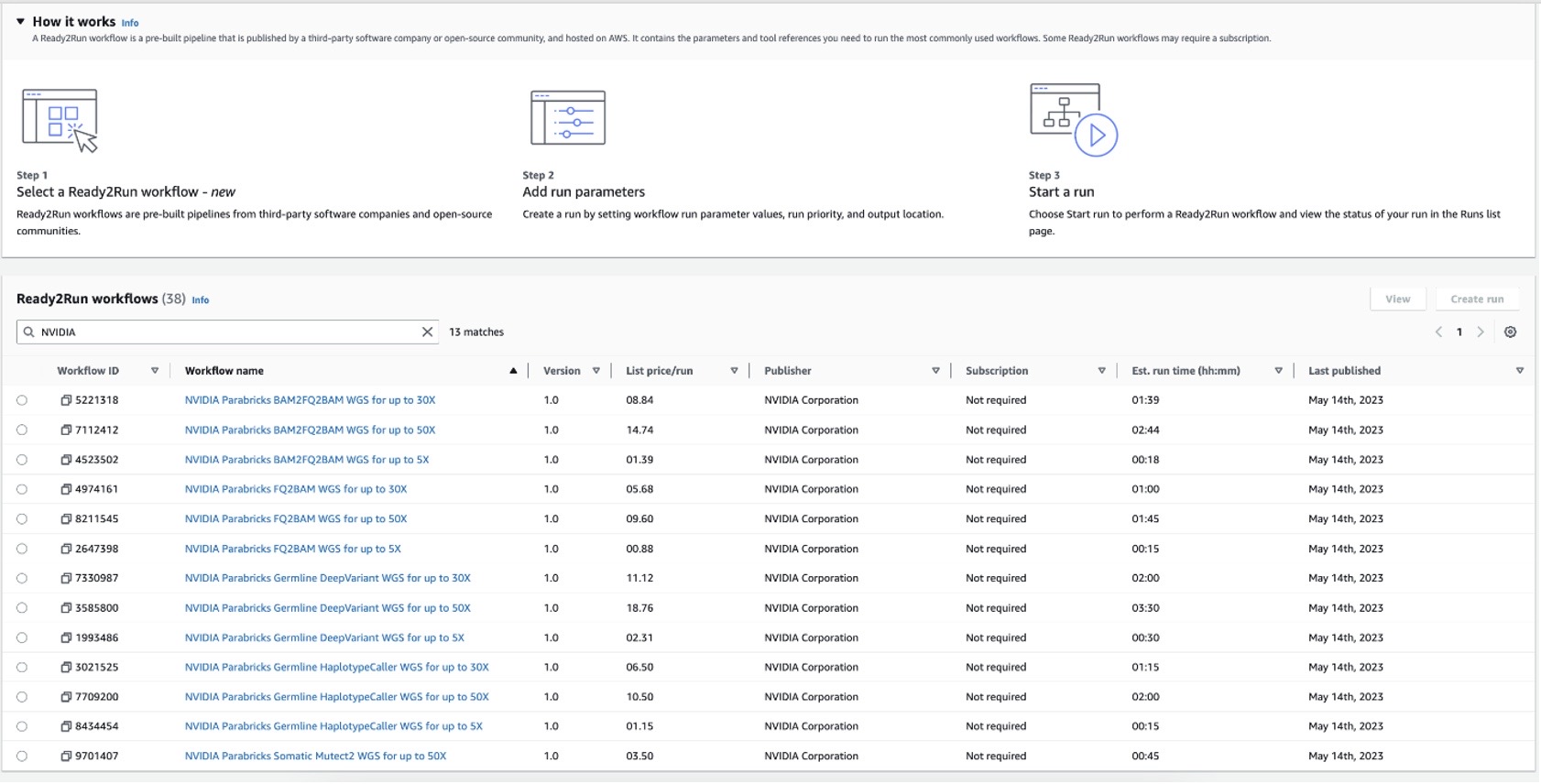Open Workflow ID column filter arrow
The width and height of the screenshot is (1541, 784).
(x=155, y=371)
